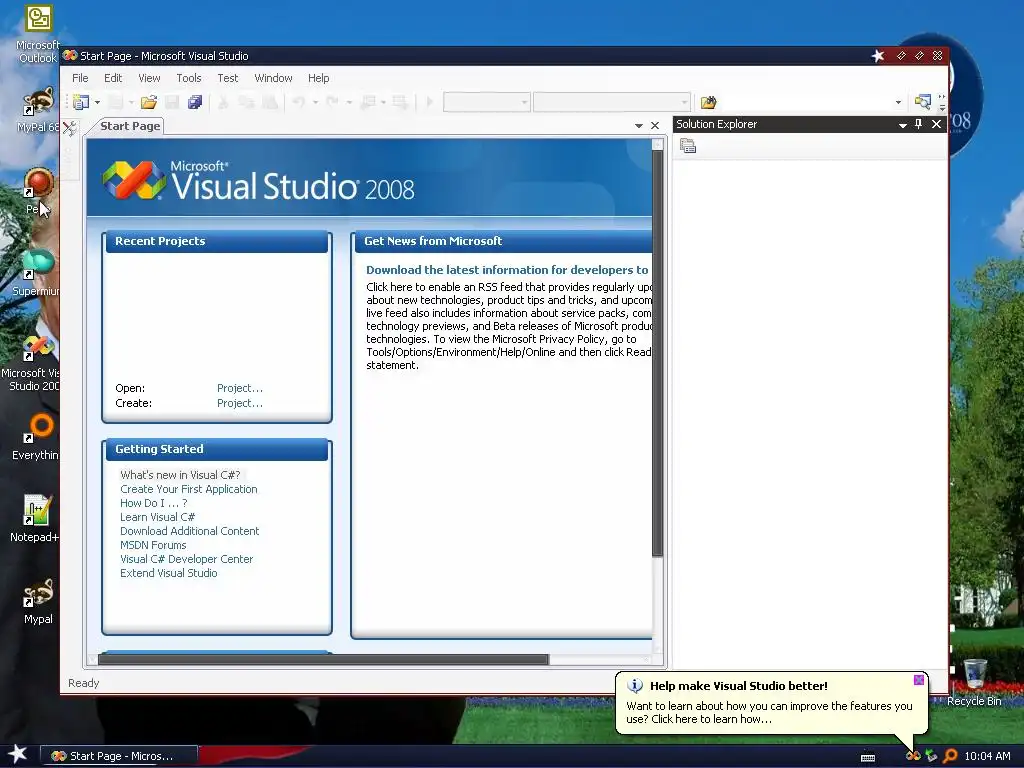The image size is (1024, 768).
Task: Open the Extend Visual Studio link
Action: 168,573
